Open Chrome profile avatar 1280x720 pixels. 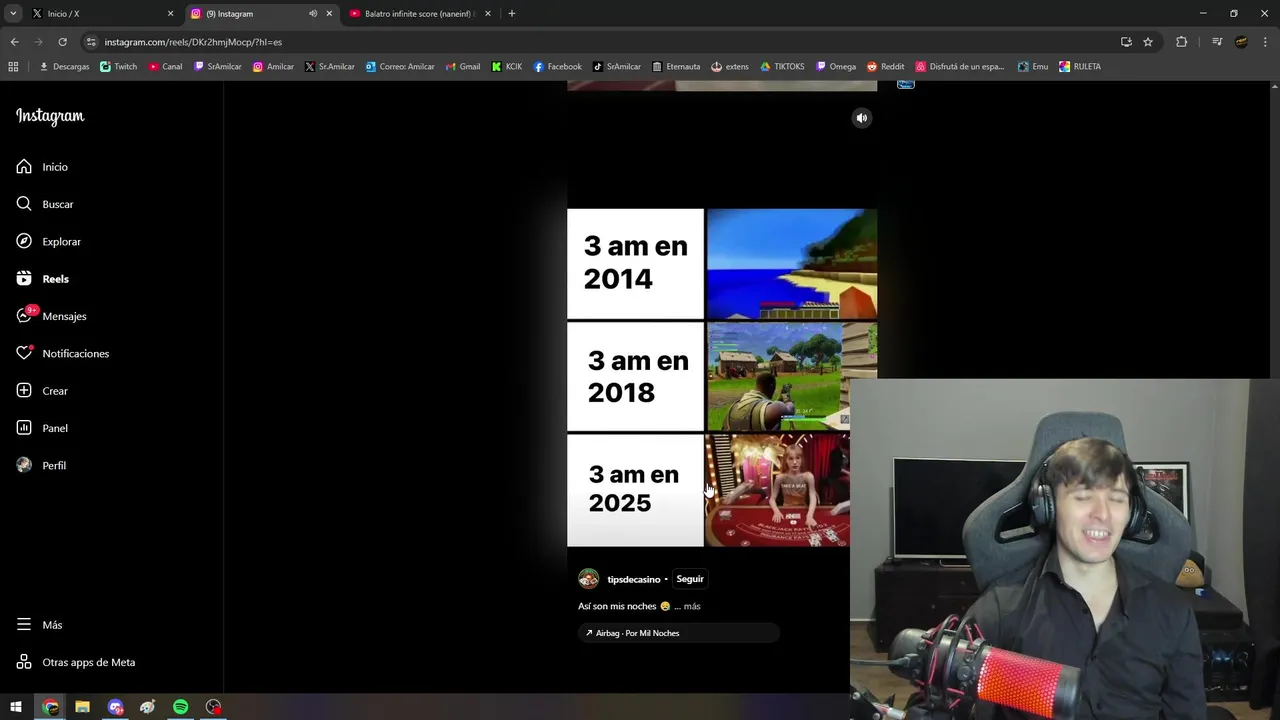point(1241,42)
